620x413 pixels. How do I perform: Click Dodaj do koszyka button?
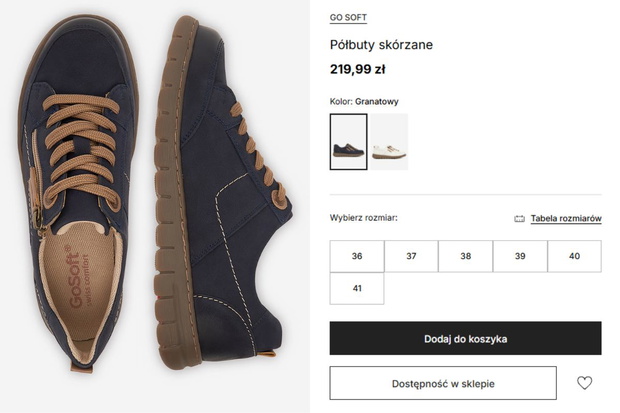(x=465, y=338)
